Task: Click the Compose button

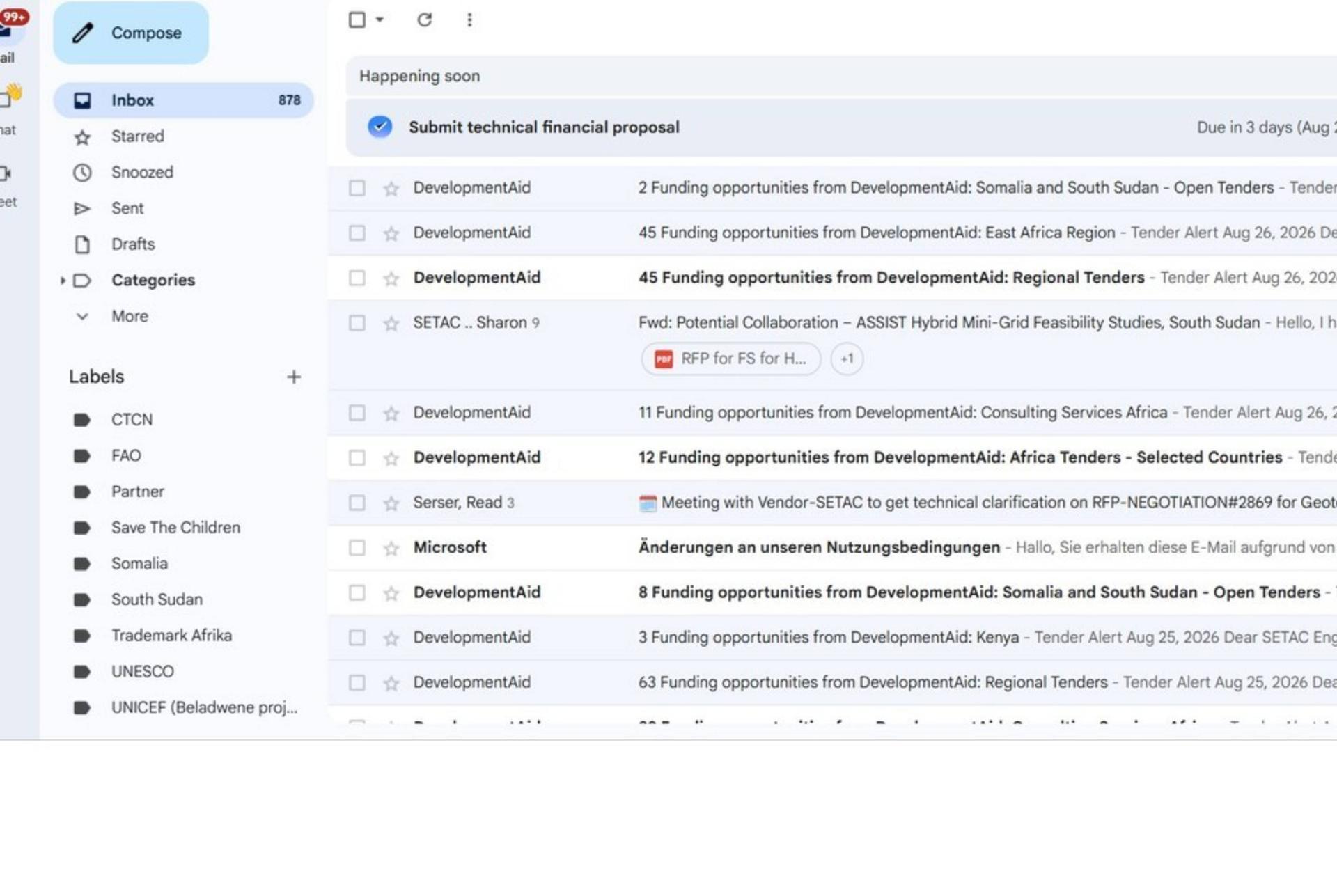Action: [131, 33]
